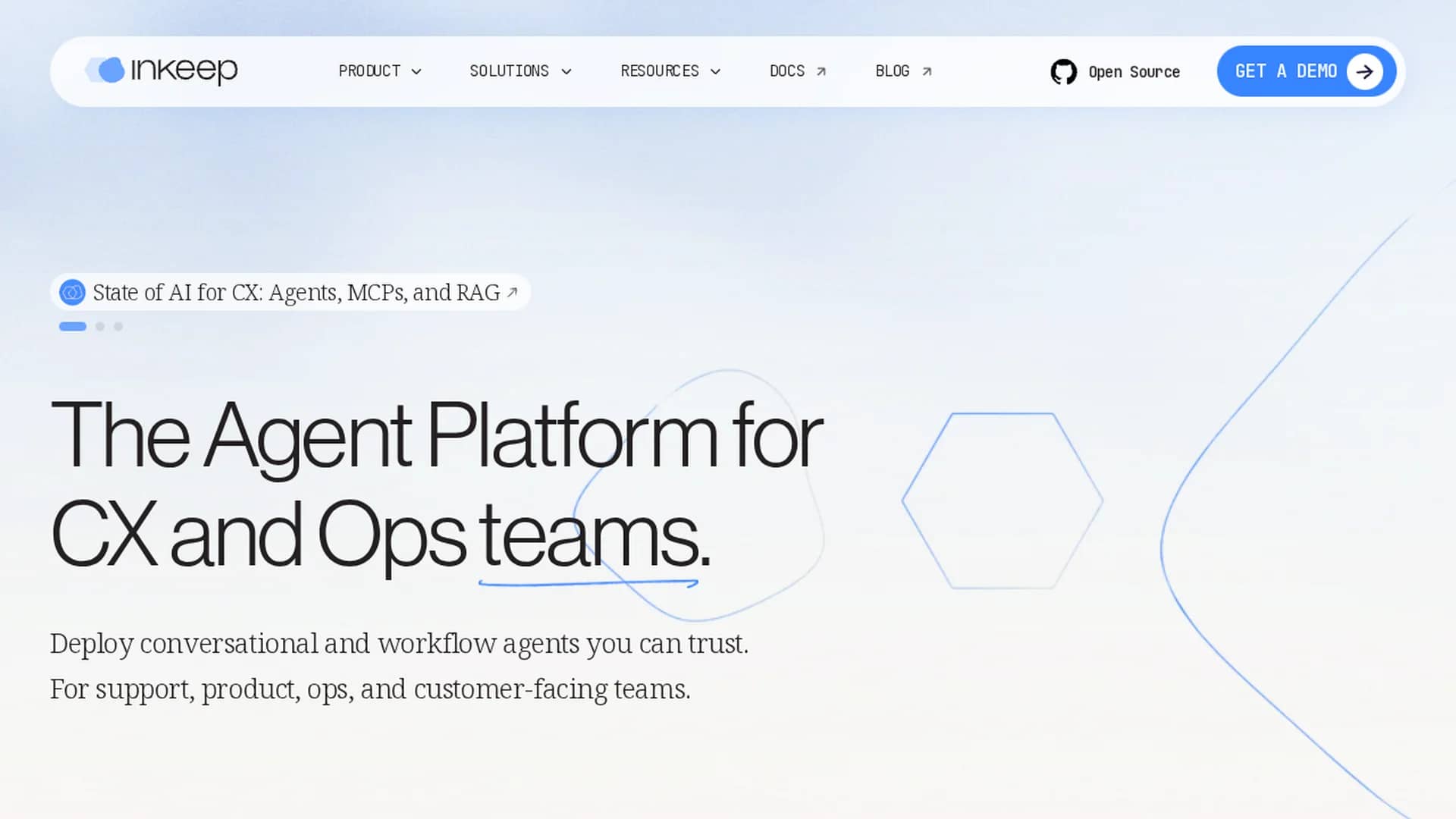This screenshot has height=819, width=1456.
Task: Click the Inkeep wordmark text
Action: tap(184, 71)
